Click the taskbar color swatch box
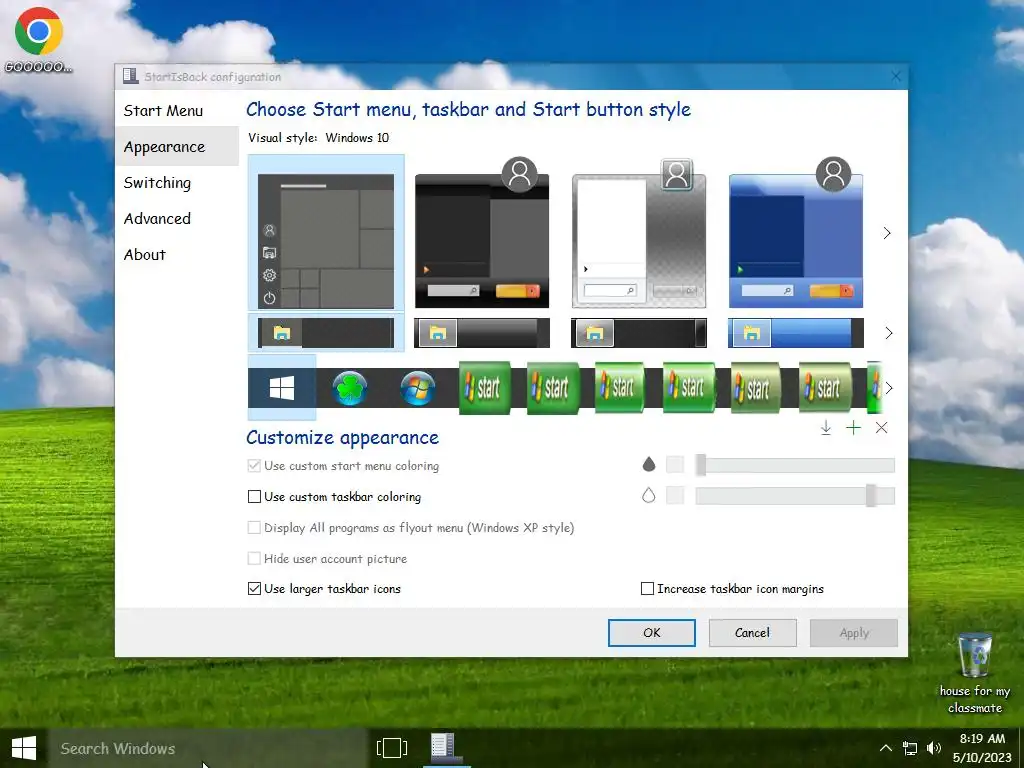 pyautogui.click(x=675, y=495)
